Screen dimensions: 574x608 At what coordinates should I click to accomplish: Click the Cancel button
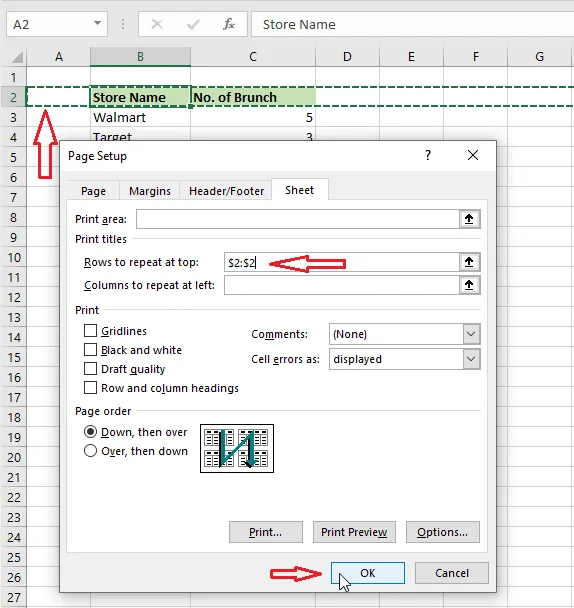click(x=452, y=573)
